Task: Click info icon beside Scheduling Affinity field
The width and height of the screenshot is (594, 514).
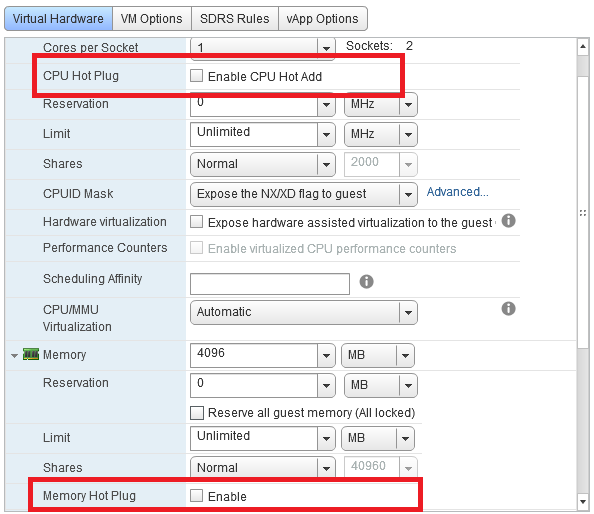Action: pos(366,281)
